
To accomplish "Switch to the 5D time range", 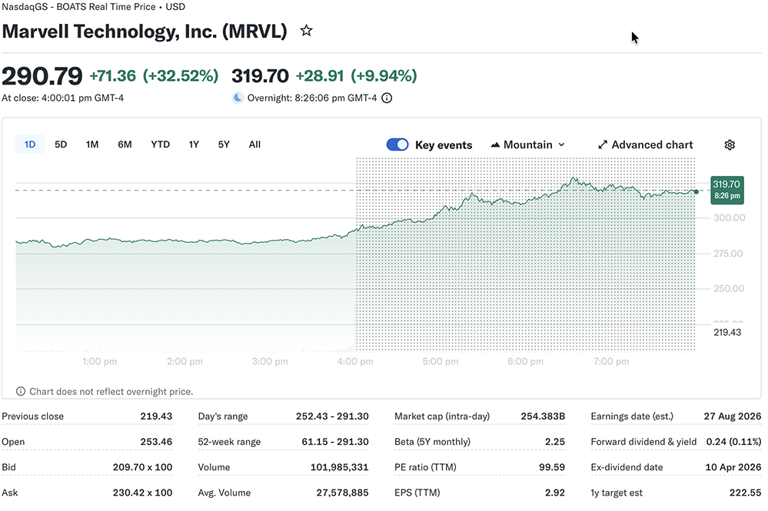I will 61,145.
